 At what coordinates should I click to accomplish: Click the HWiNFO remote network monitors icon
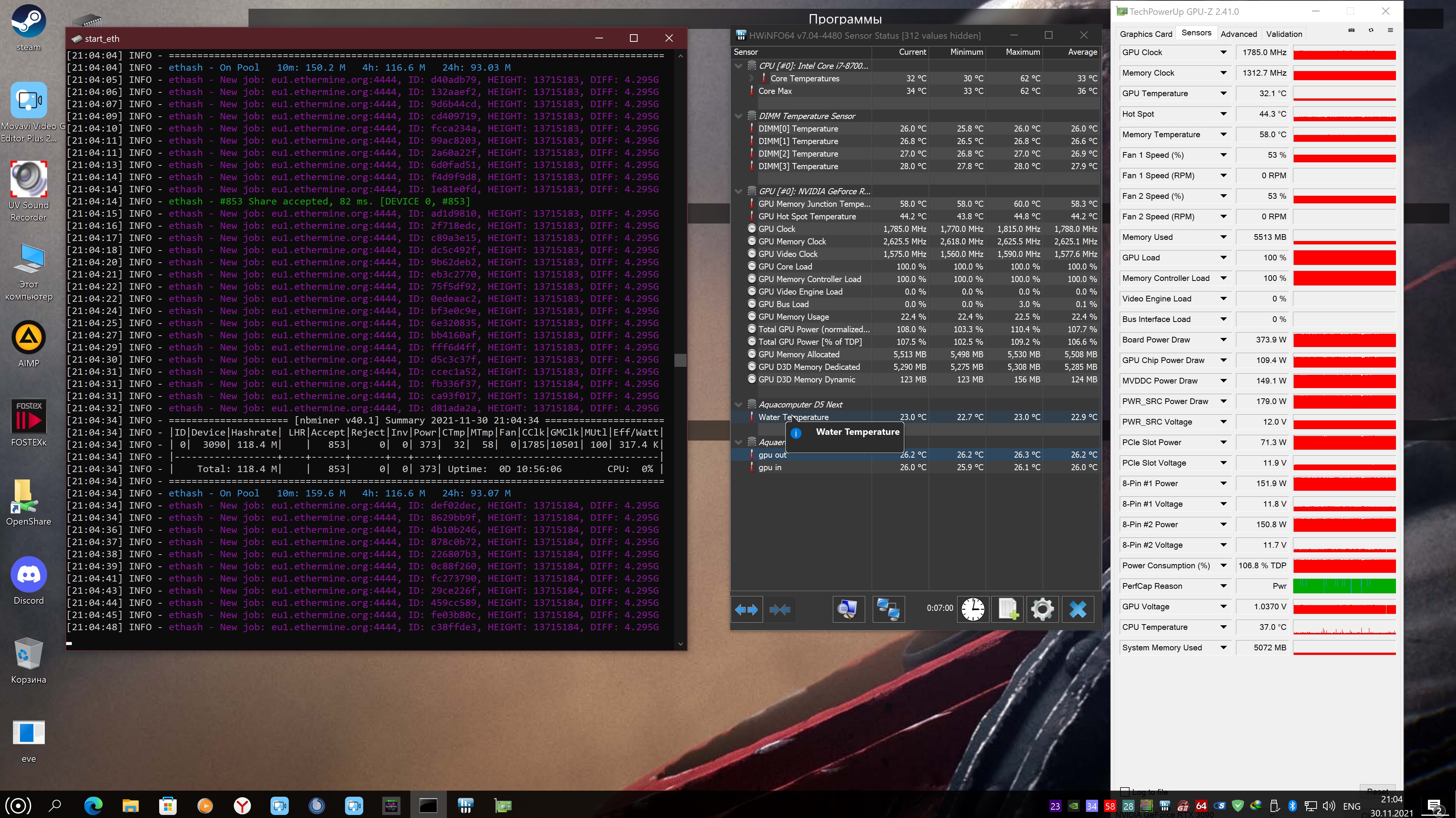(888, 609)
